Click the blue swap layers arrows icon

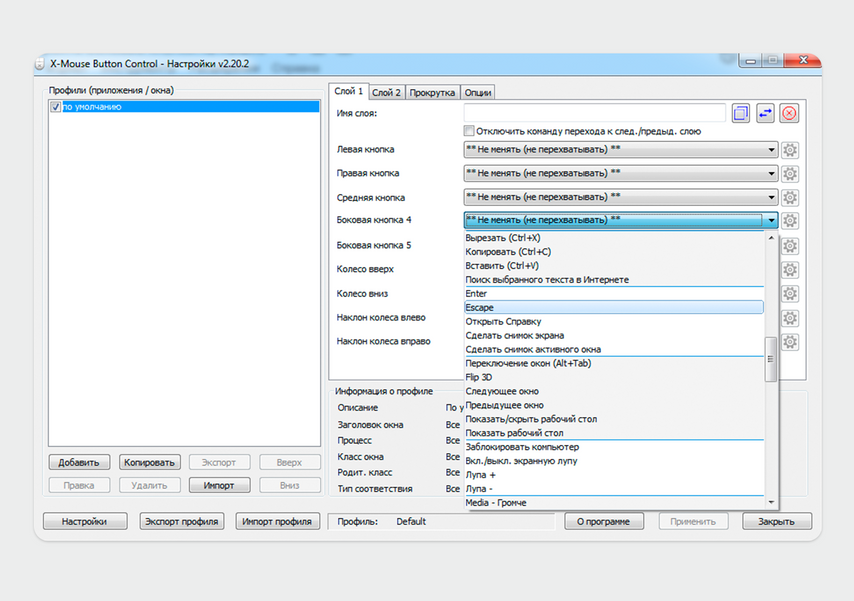point(765,113)
